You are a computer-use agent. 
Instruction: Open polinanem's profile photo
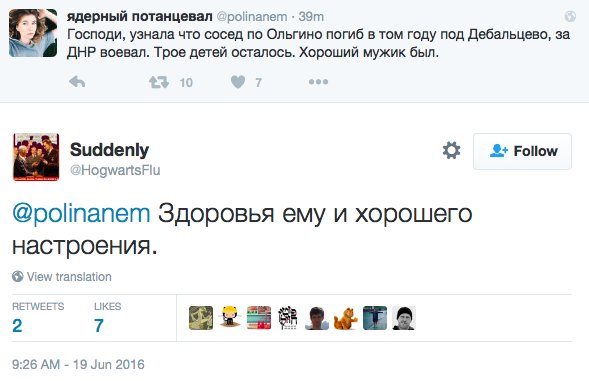(x=33, y=33)
